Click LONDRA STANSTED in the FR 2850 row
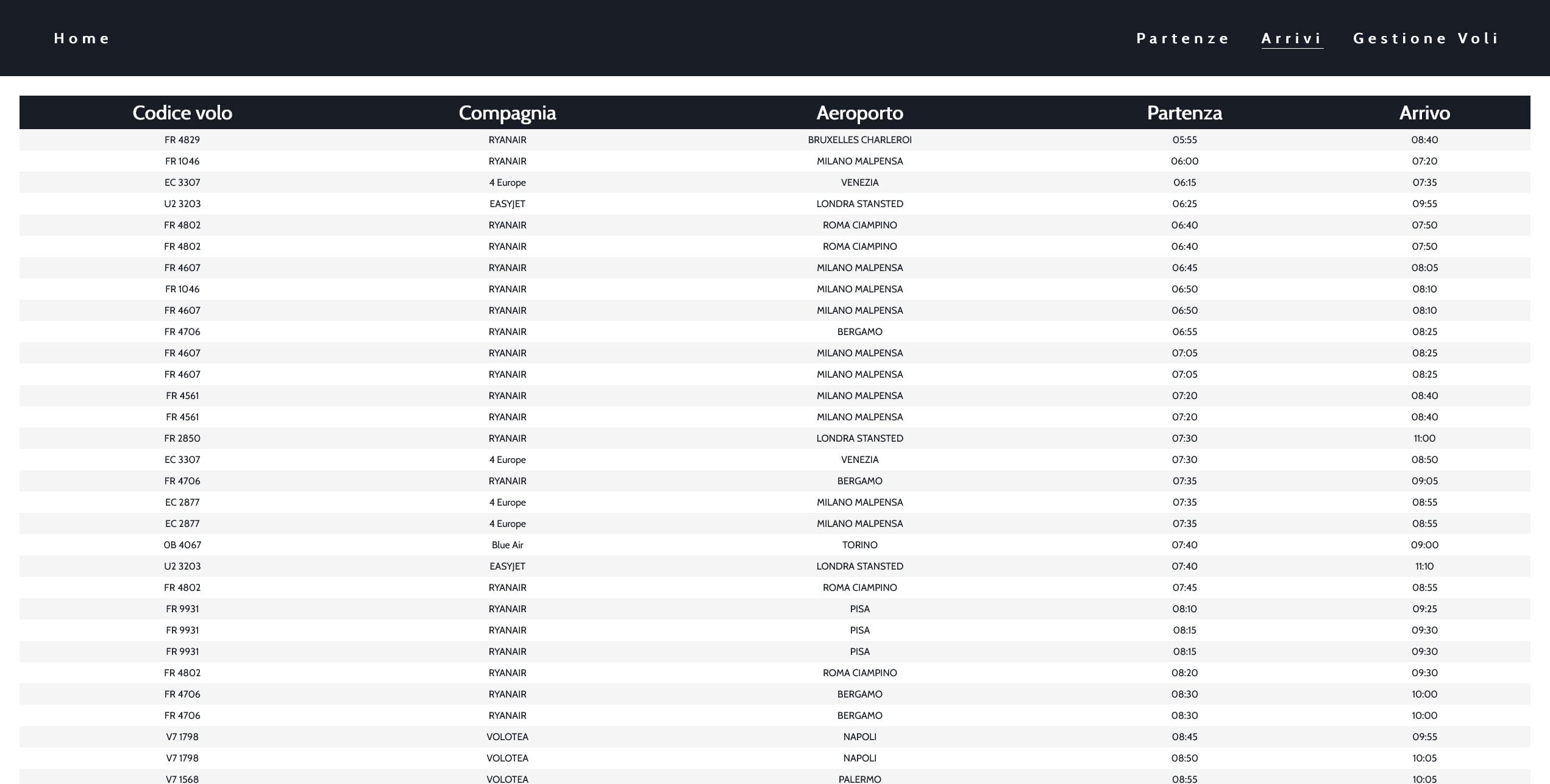The height and width of the screenshot is (784, 1550). point(859,438)
